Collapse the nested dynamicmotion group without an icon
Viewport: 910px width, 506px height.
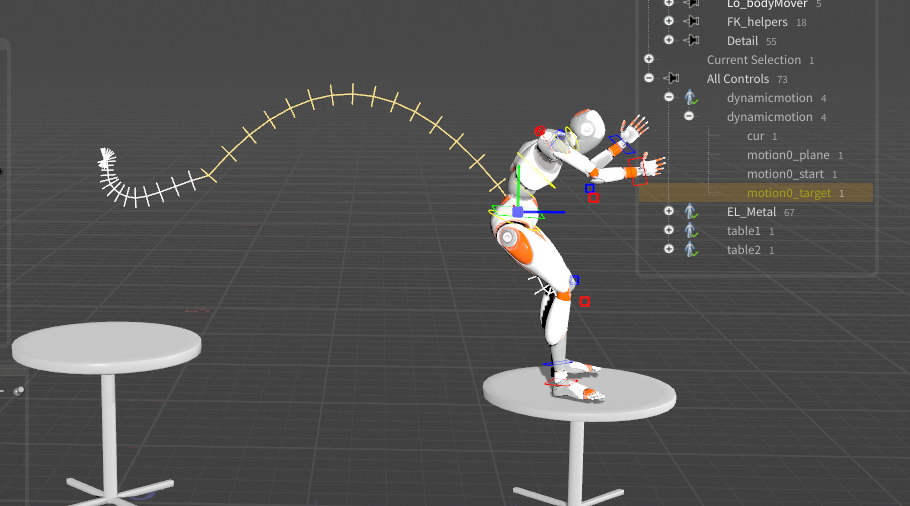(689, 116)
